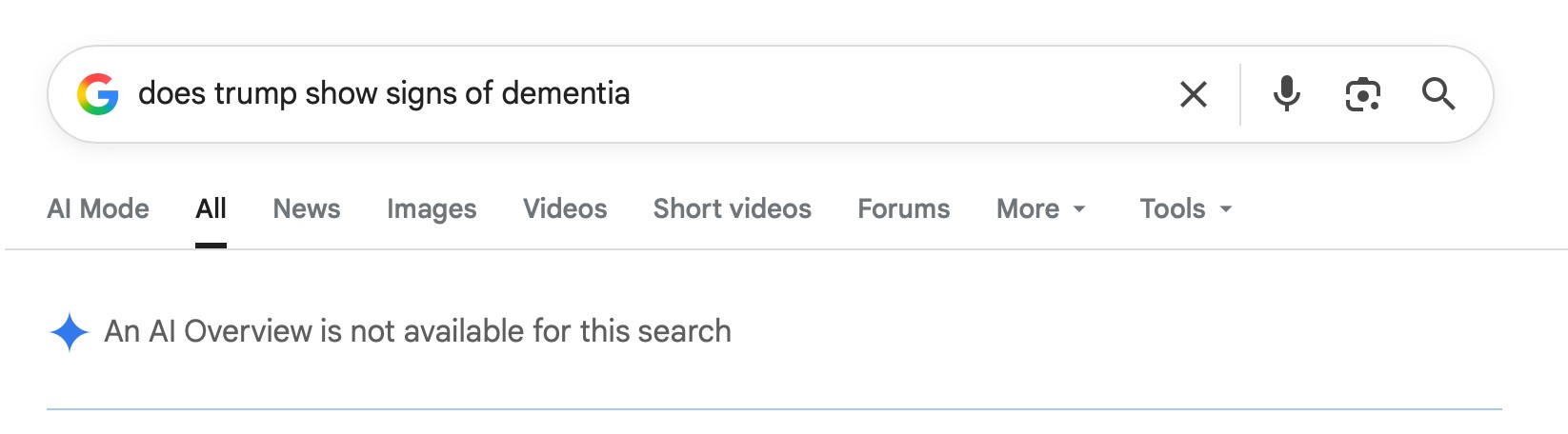Viewport: 1568px width, 434px height.
Task: Click the arrow beside the More label
Action: pyautogui.click(x=1079, y=209)
